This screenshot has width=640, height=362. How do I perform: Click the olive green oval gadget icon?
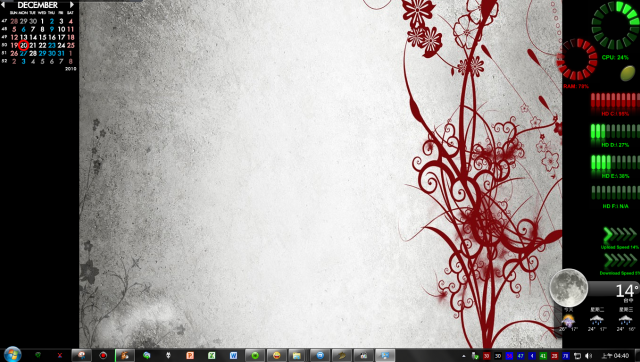pos(627,73)
